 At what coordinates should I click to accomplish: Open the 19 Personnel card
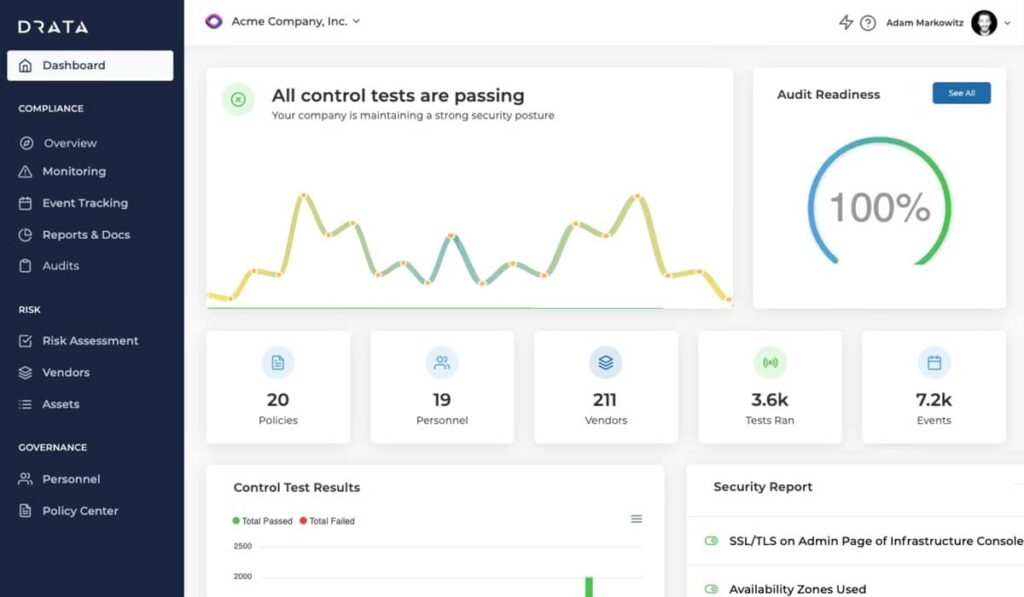442,387
